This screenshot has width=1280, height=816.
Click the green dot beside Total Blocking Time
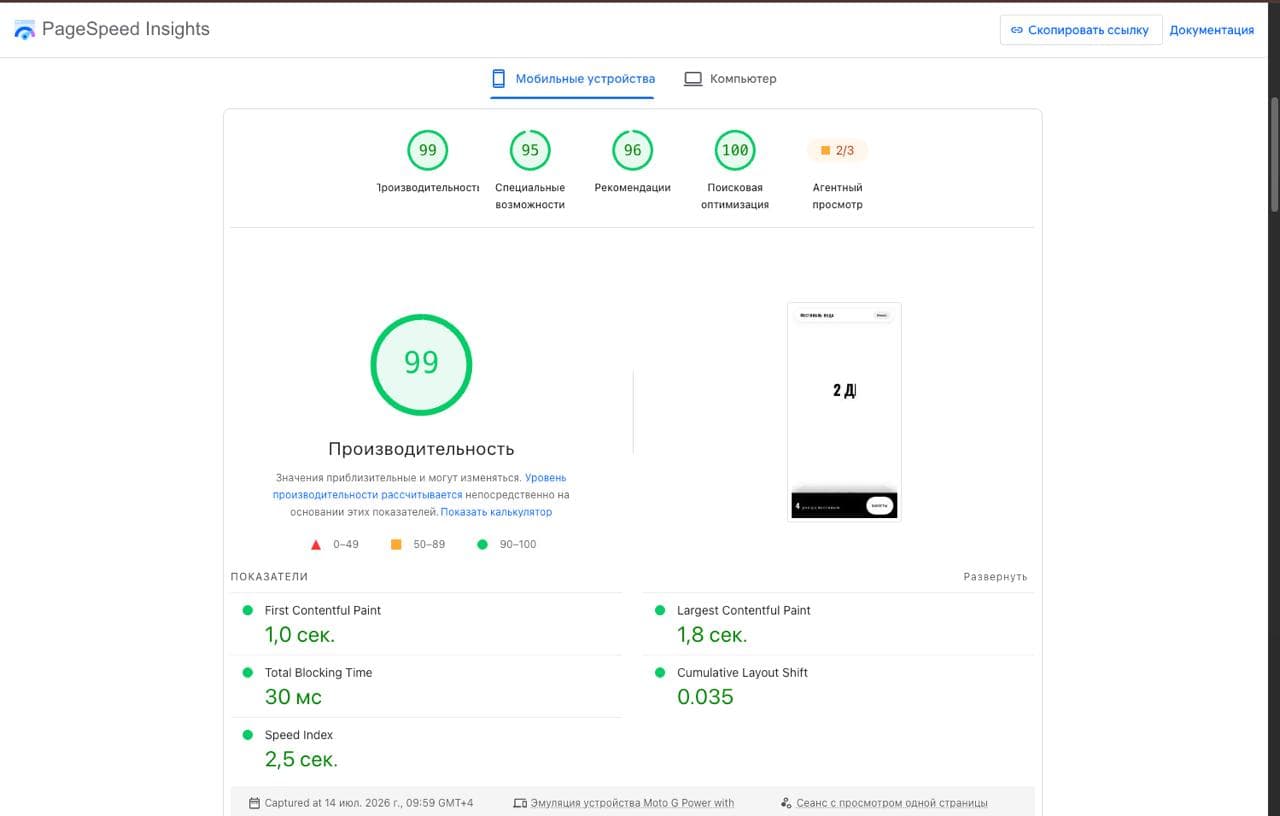point(248,672)
